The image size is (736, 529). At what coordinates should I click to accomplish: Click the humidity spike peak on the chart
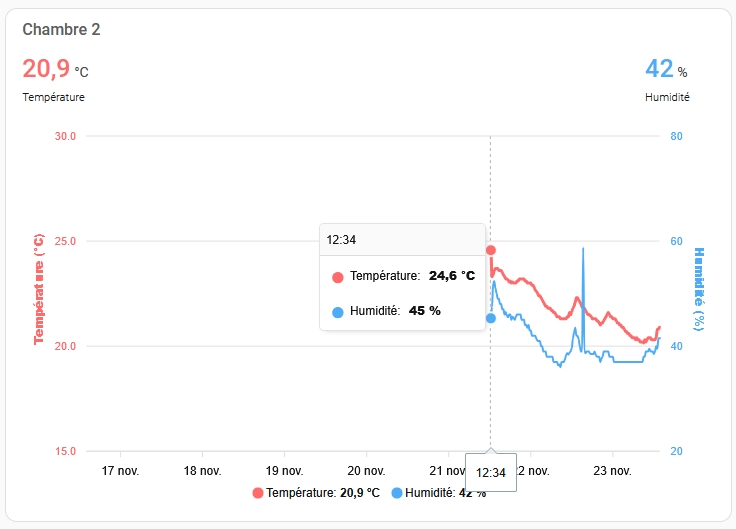tap(583, 249)
